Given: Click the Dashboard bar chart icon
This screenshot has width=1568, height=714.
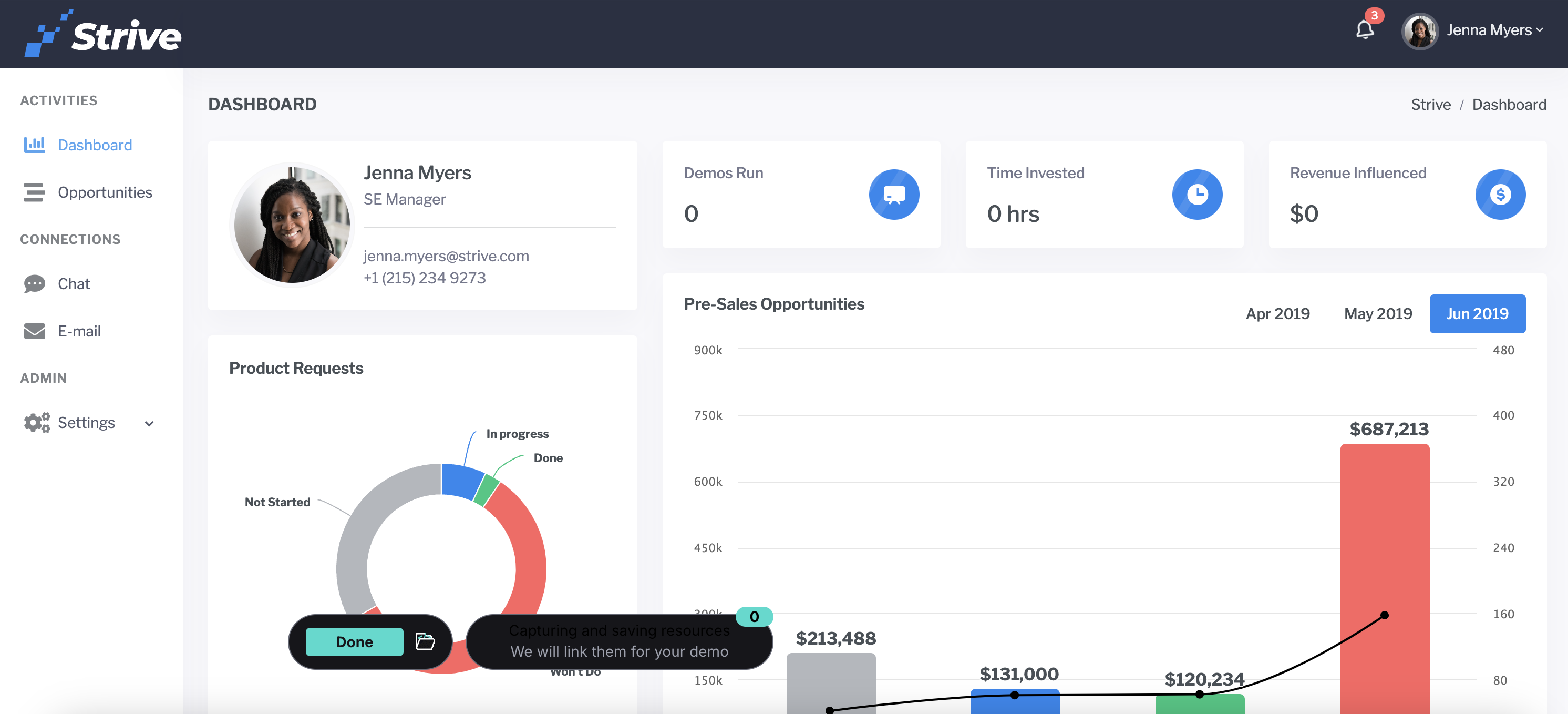Looking at the screenshot, I should tap(34, 145).
